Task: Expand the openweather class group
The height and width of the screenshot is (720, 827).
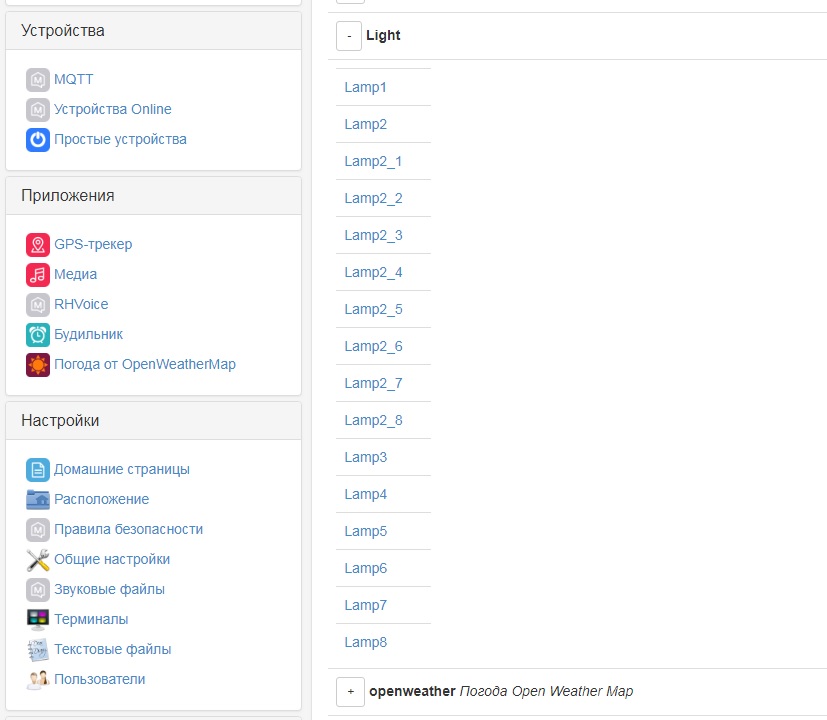Action: [x=350, y=692]
